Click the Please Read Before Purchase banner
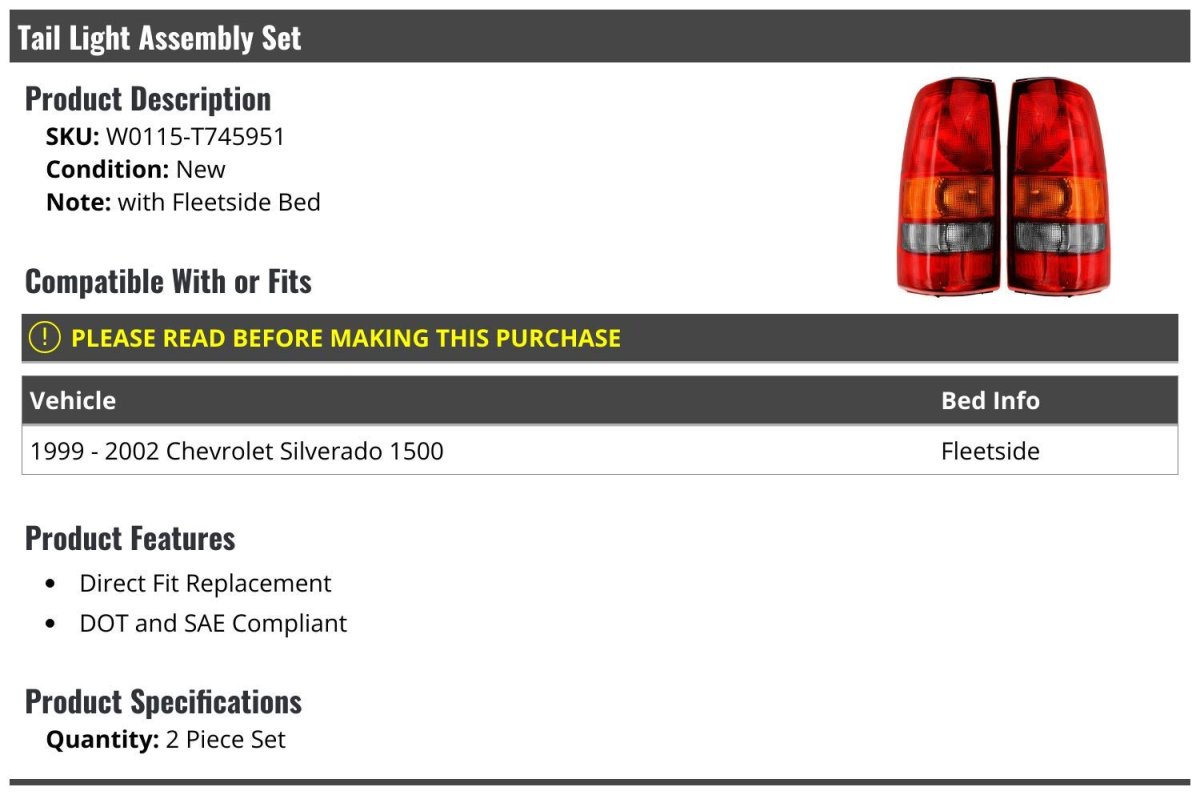 (600, 338)
